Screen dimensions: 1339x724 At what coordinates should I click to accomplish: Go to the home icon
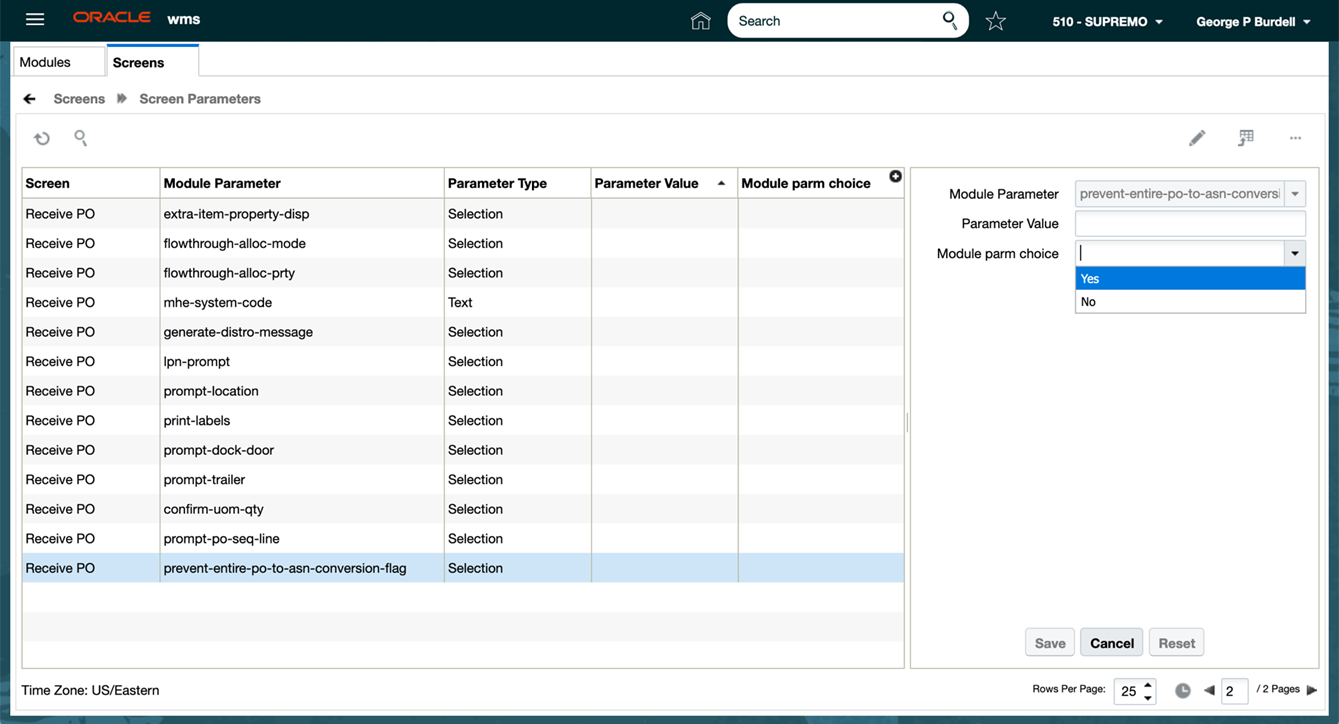click(701, 21)
